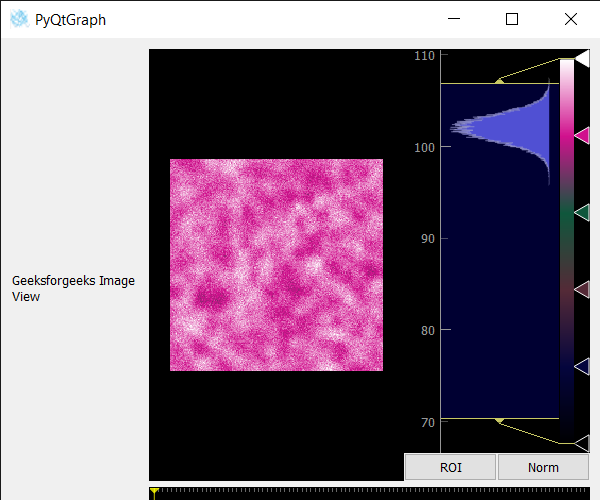This screenshot has width=600, height=500.
Task: Select the magenta gradient tick marker
Action: click(582, 136)
